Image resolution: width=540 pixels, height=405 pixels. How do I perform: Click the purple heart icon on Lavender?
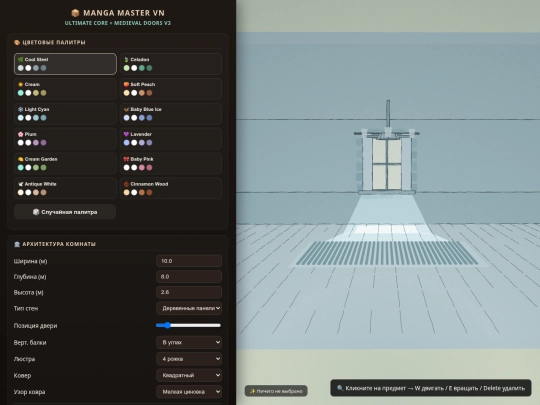[126, 134]
